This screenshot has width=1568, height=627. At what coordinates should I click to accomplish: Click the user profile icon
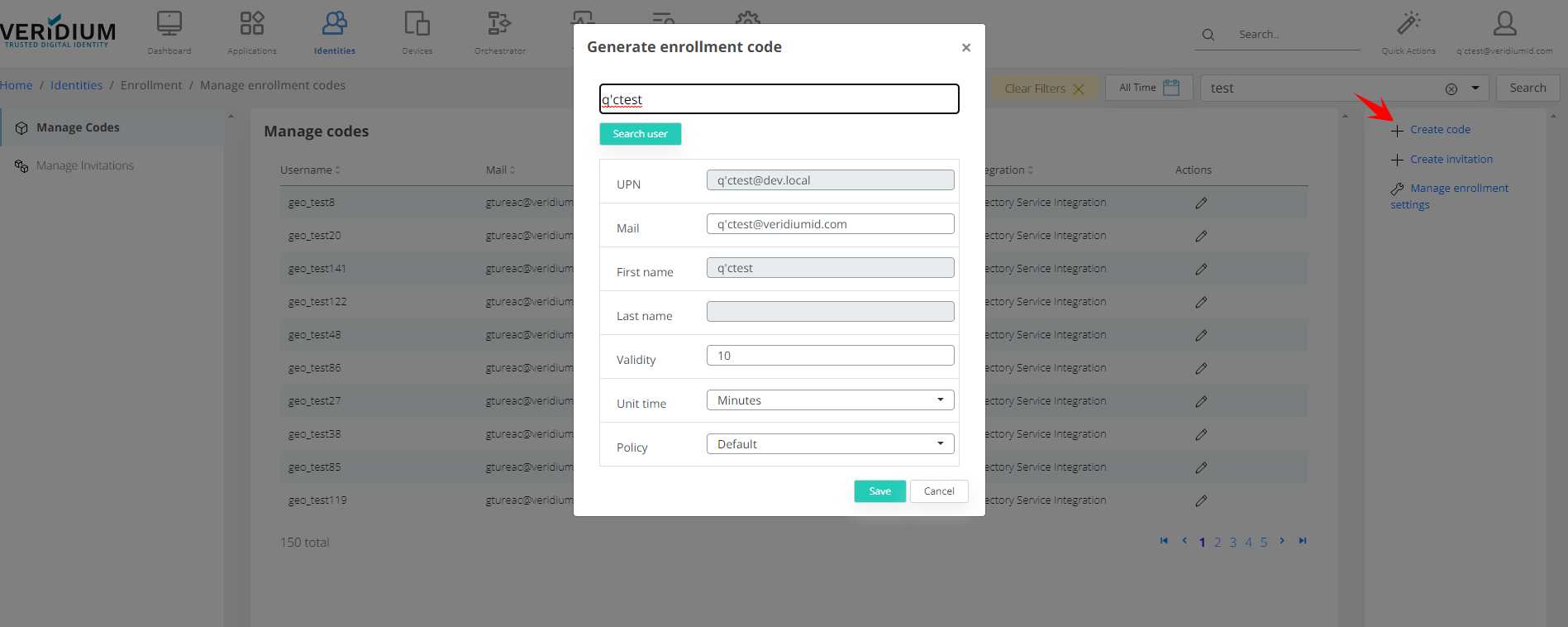coord(1504,25)
